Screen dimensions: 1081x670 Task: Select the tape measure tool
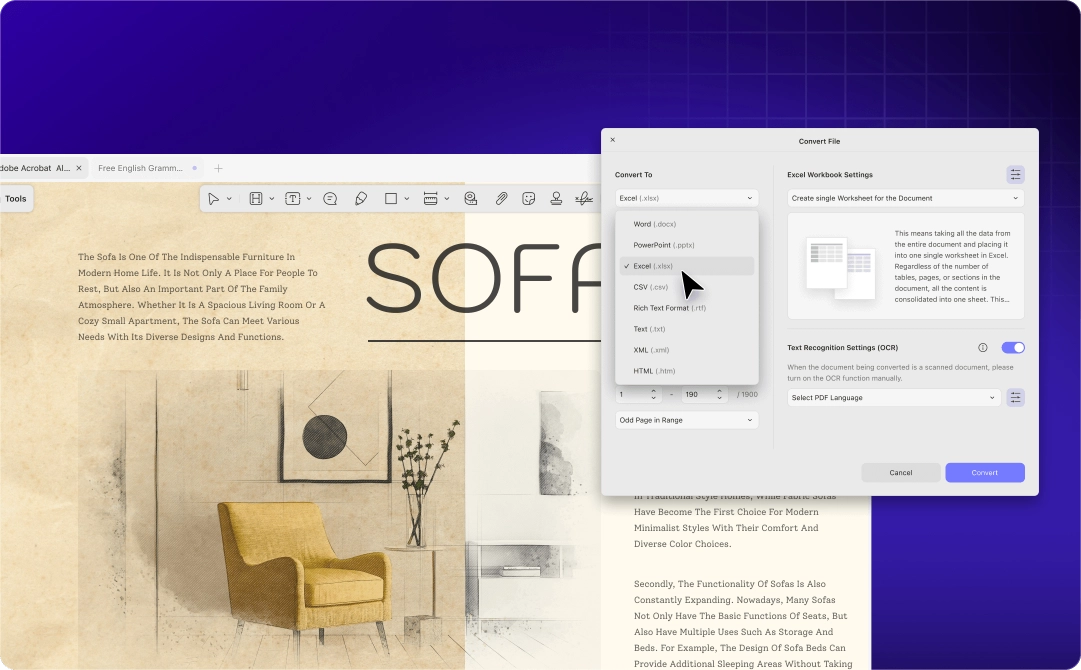coord(471,199)
